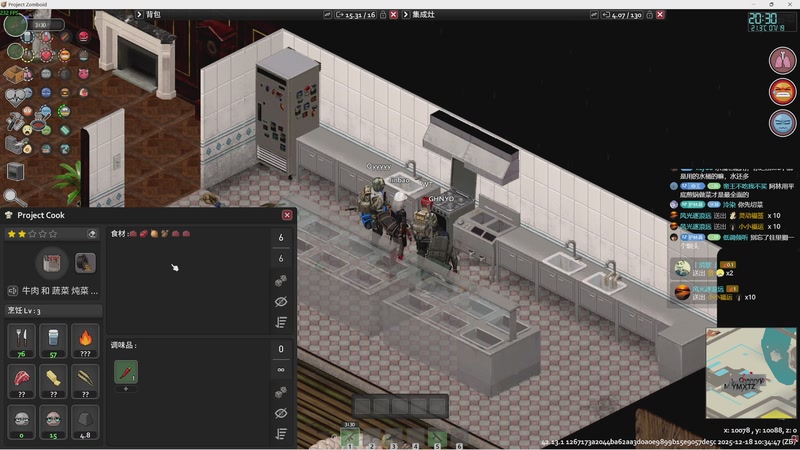Click the pink devil face moodle
Screen dimensions: 800x450
[x=84, y=74]
